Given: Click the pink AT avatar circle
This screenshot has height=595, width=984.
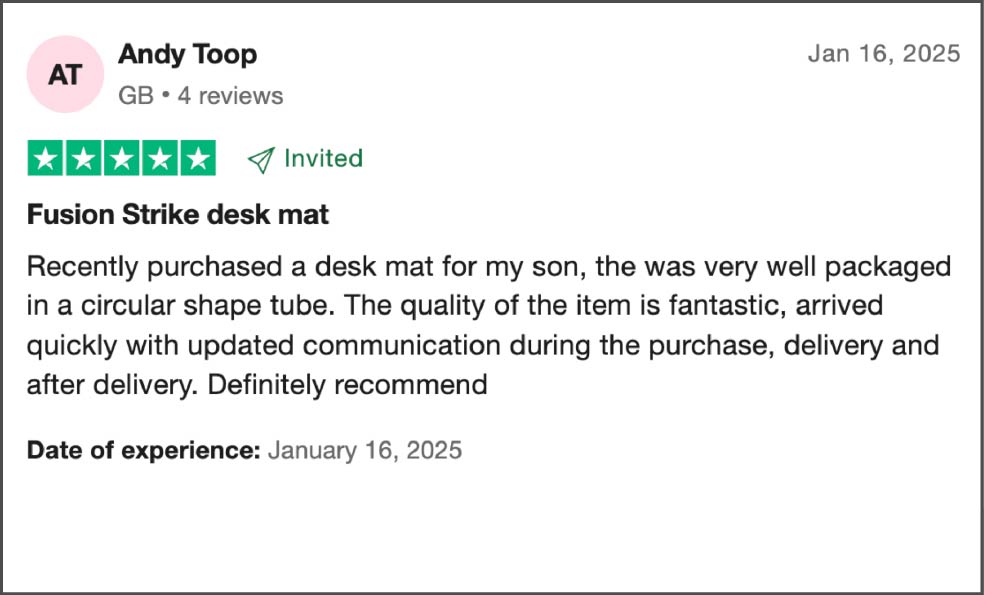Looking at the screenshot, I should (x=65, y=74).
